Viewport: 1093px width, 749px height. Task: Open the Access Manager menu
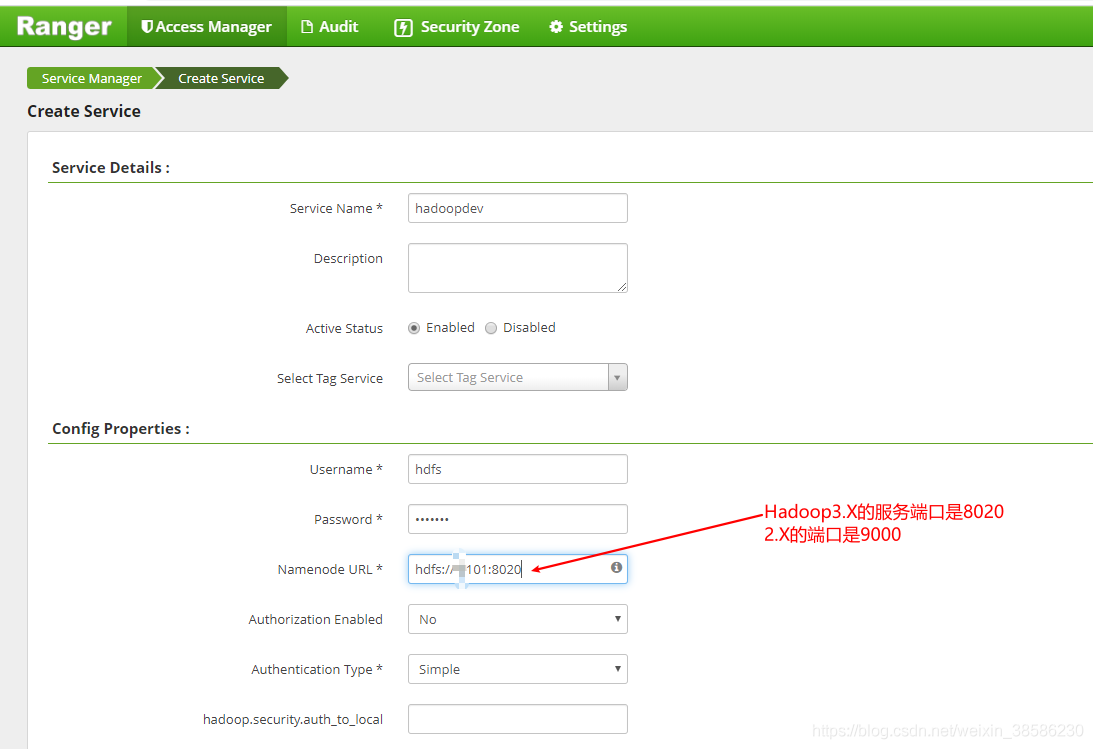tap(206, 26)
